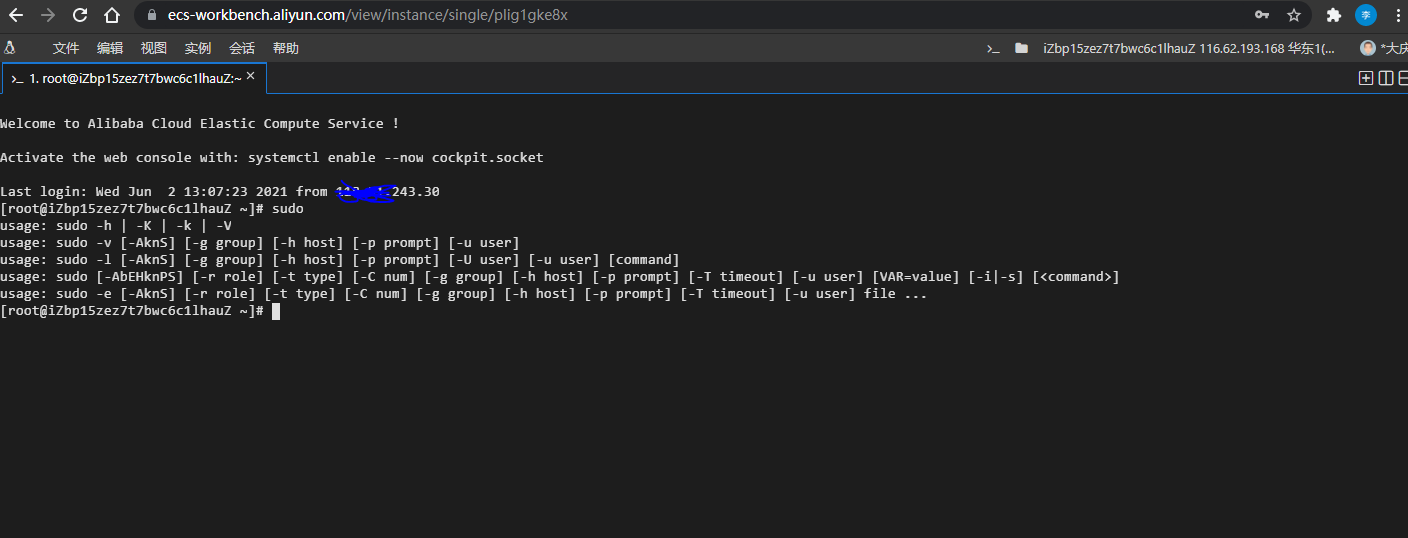This screenshot has width=1408, height=538.
Task: Select the root@iZbp15zez7t7bwc6c1lhauZ terminal tab
Action: click(130, 78)
